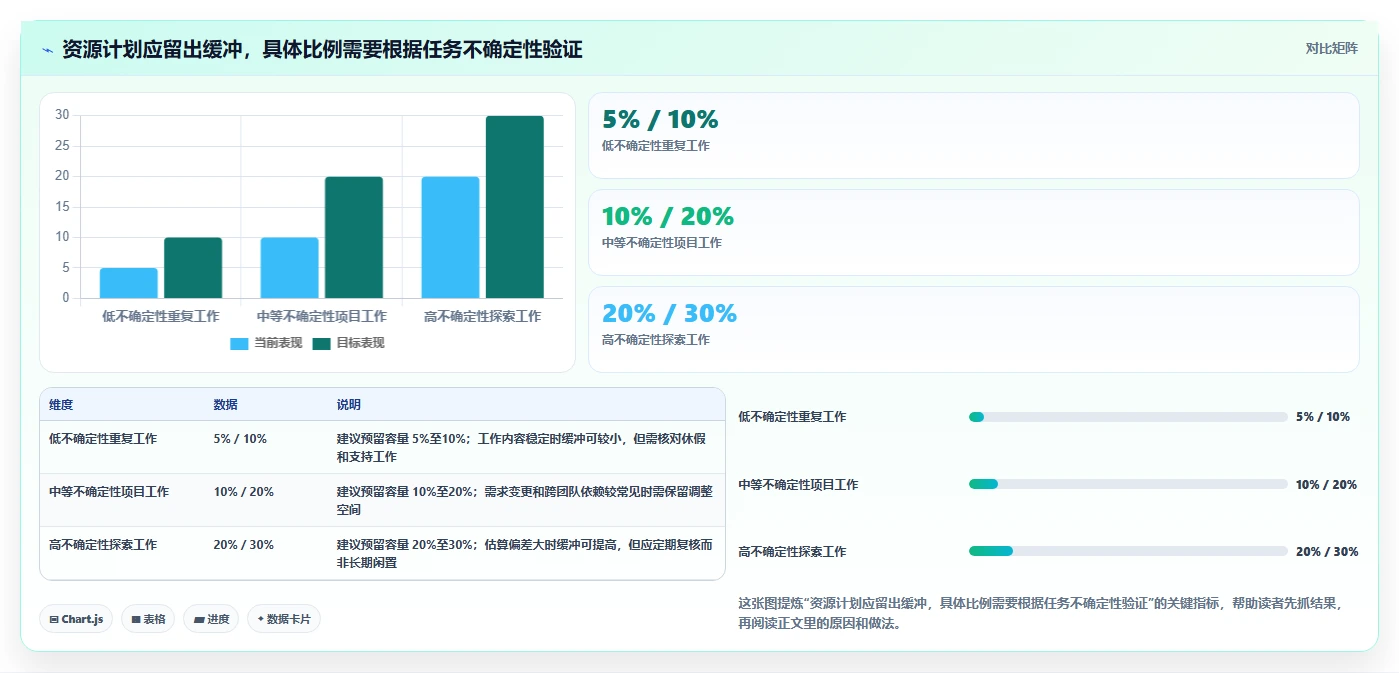
Task: Click the title 资源计划应留出缓冲 heading
Action: click(x=322, y=49)
